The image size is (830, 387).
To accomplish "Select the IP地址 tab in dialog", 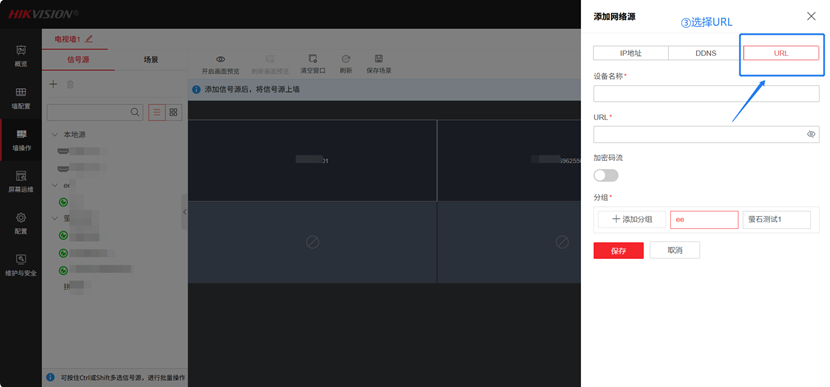I will [x=630, y=53].
